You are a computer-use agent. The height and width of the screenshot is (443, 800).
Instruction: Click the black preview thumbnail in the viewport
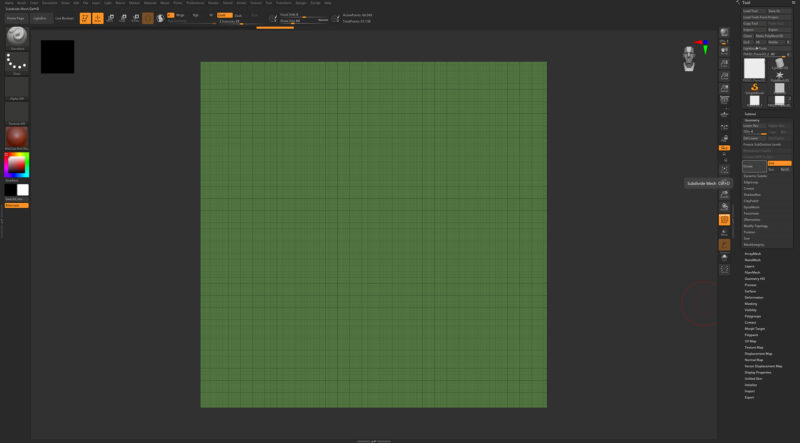(x=58, y=57)
